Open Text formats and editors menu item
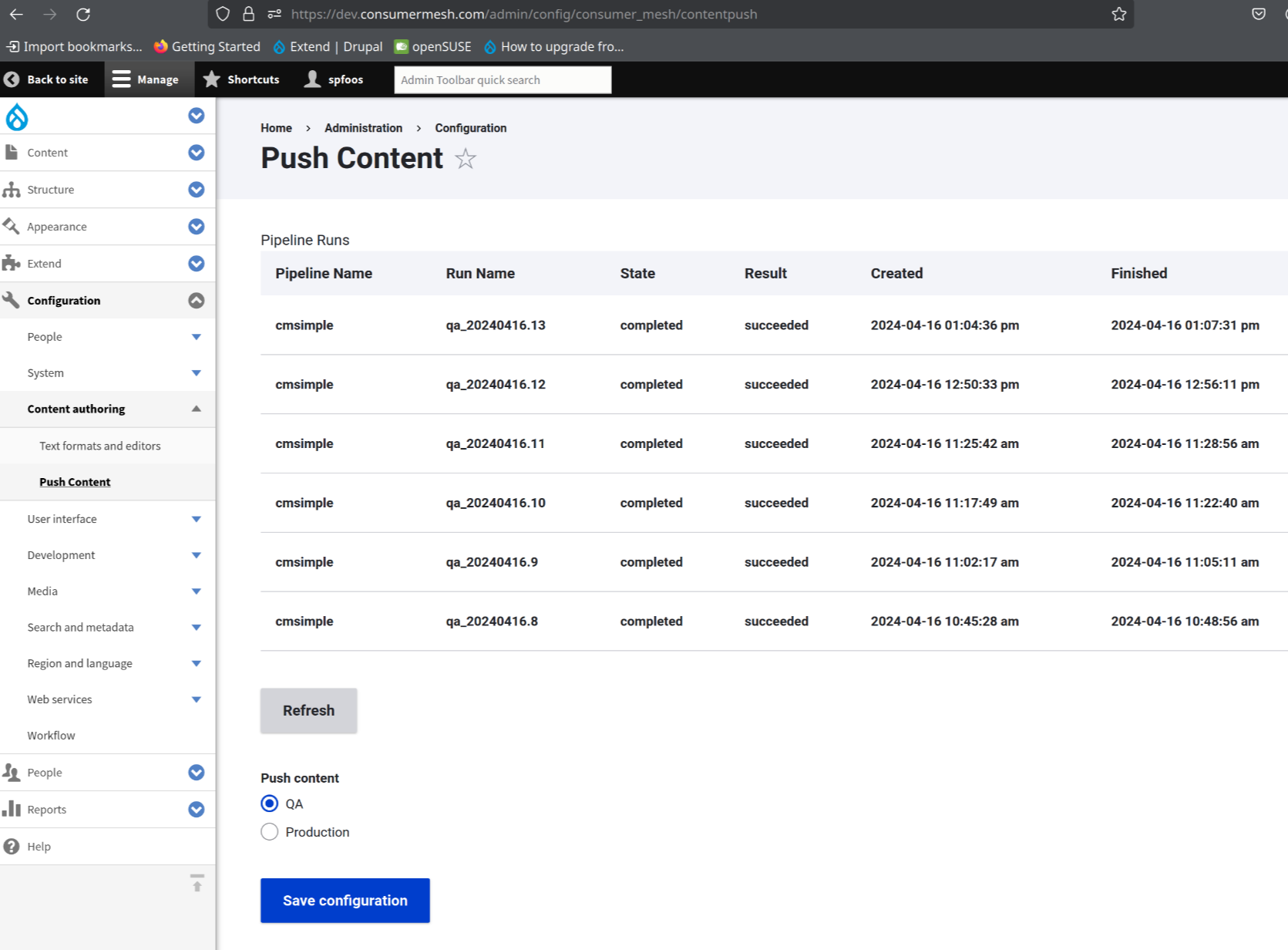 point(100,446)
